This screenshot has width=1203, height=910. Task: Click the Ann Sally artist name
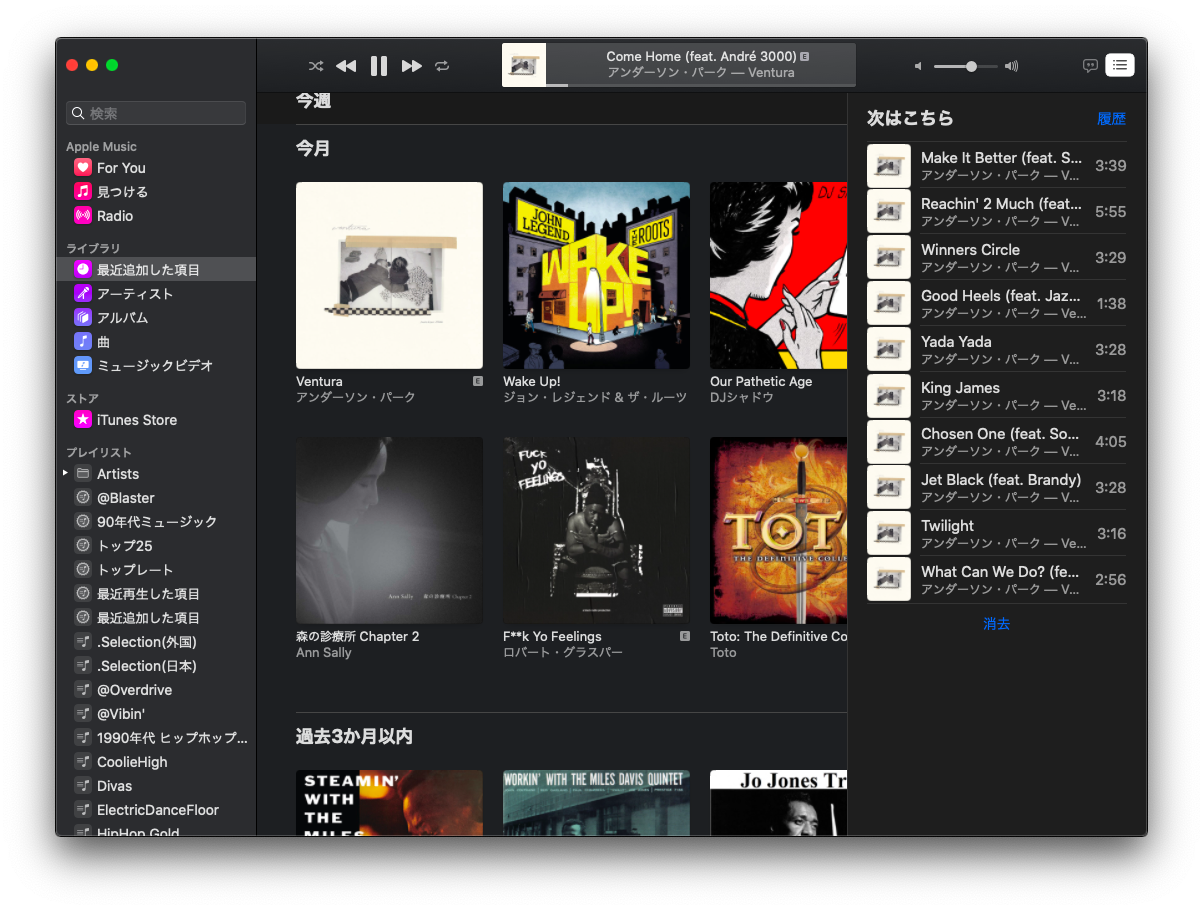click(324, 653)
